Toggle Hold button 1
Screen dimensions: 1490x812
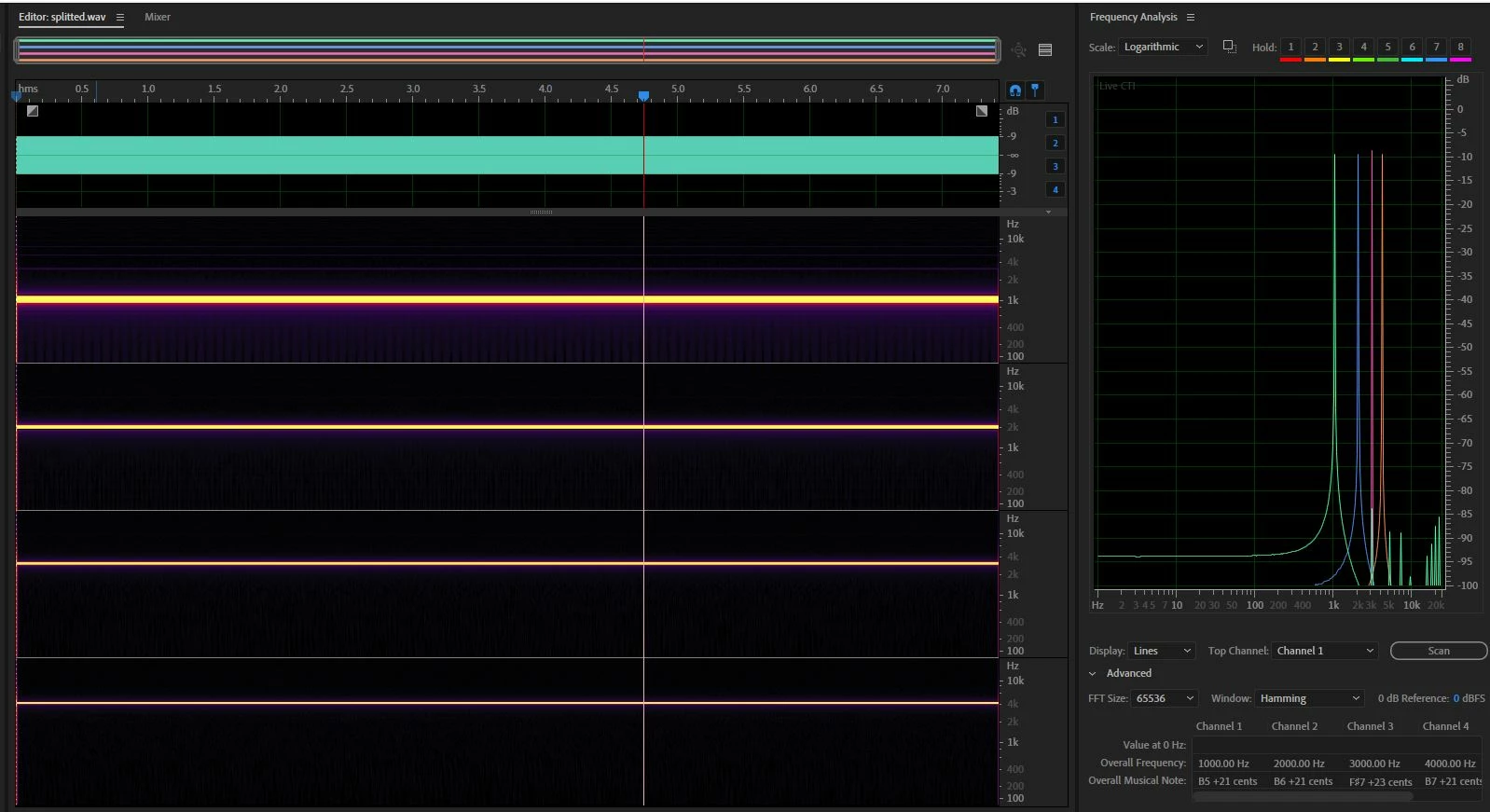[x=1290, y=47]
